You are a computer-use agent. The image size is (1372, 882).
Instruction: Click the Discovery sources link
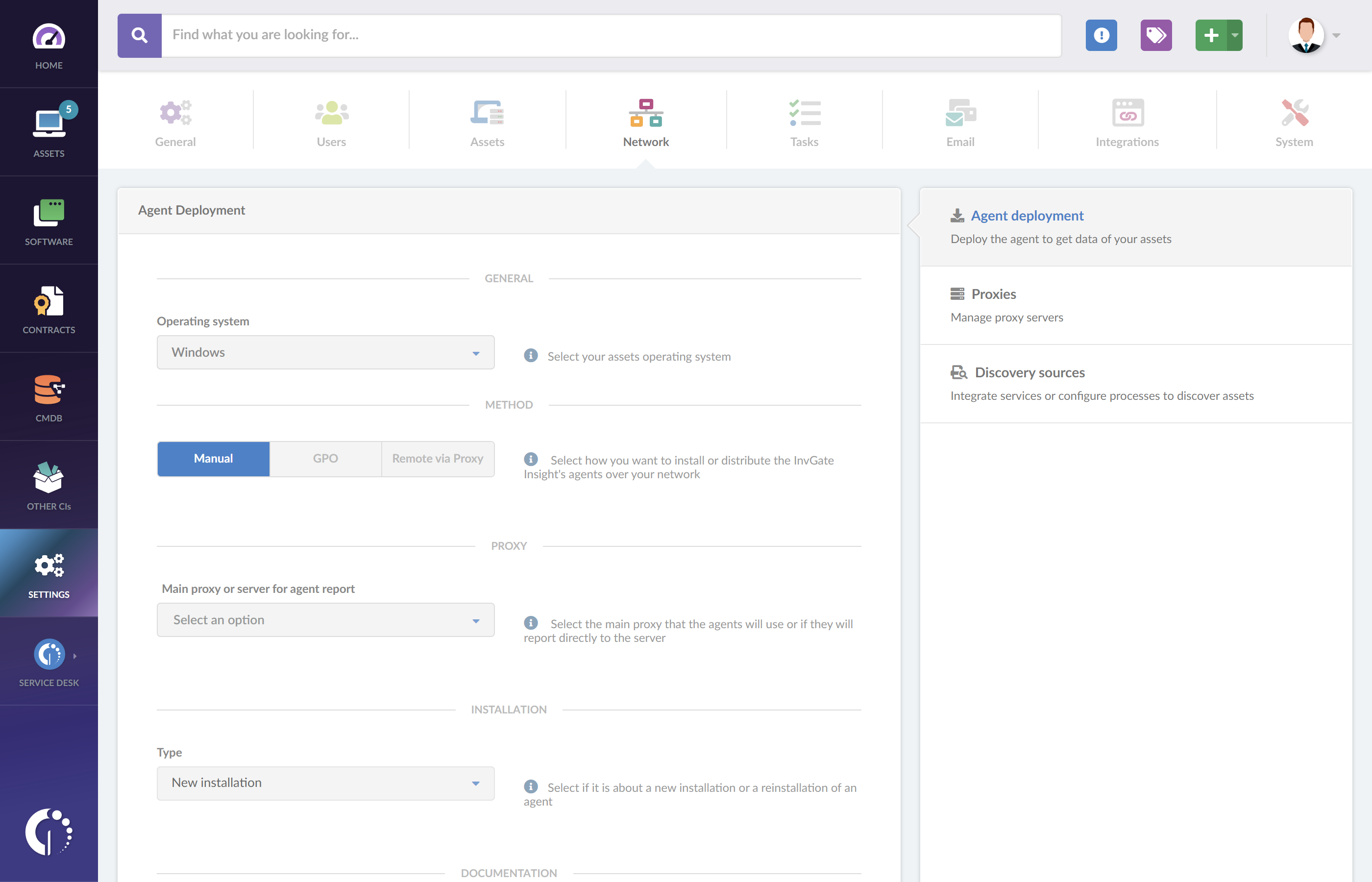click(1029, 372)
